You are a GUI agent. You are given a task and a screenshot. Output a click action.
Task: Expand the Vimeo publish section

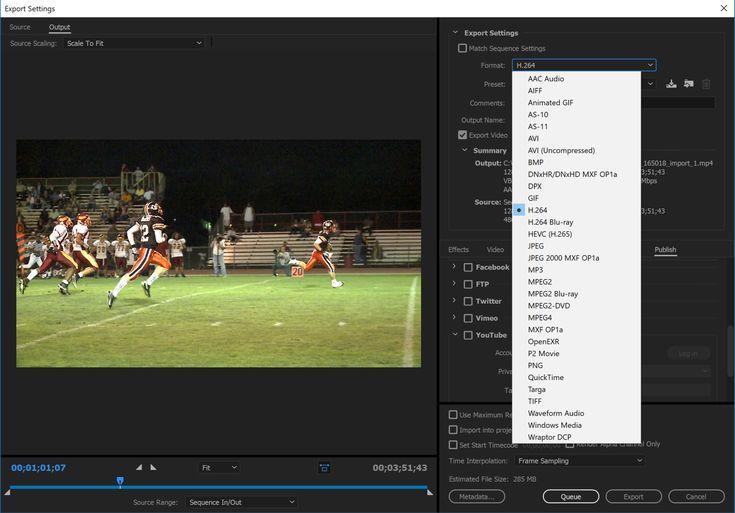[x=454, y=317]
